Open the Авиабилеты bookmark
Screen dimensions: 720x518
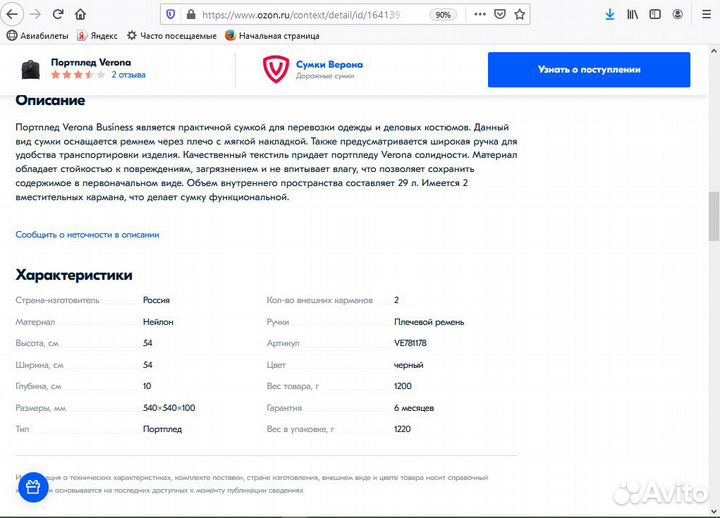(x=39, y=35)
